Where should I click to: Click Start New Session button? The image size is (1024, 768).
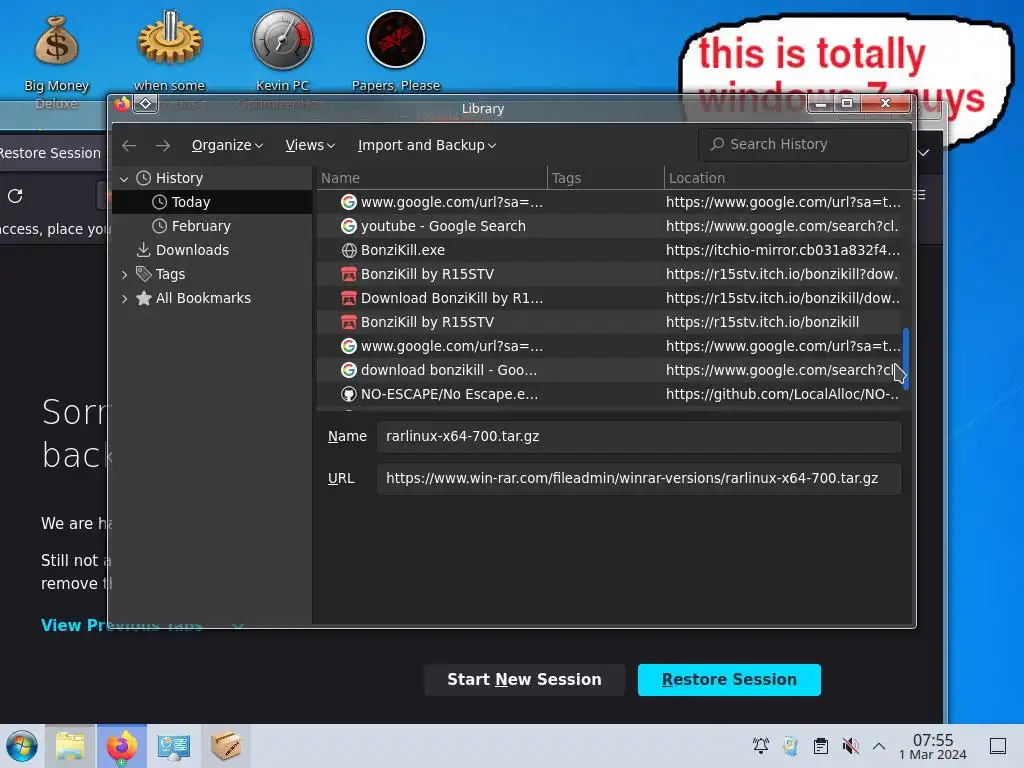tap(524, 680)
